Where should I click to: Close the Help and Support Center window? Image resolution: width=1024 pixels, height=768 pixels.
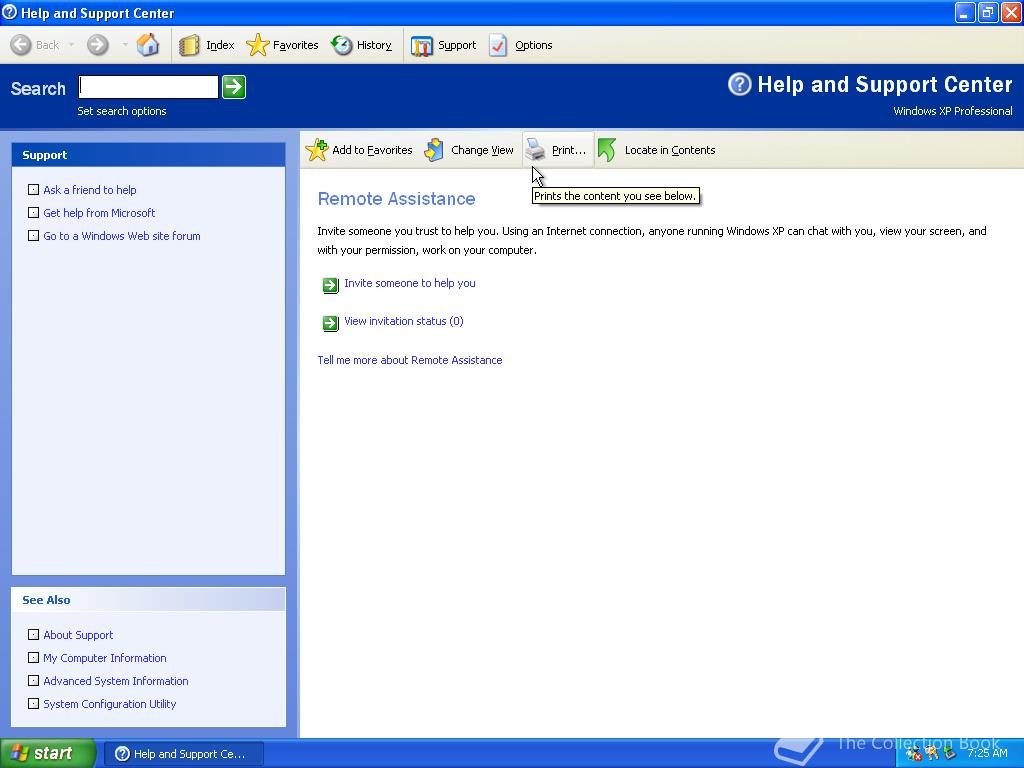click(x=1011, y=12)
